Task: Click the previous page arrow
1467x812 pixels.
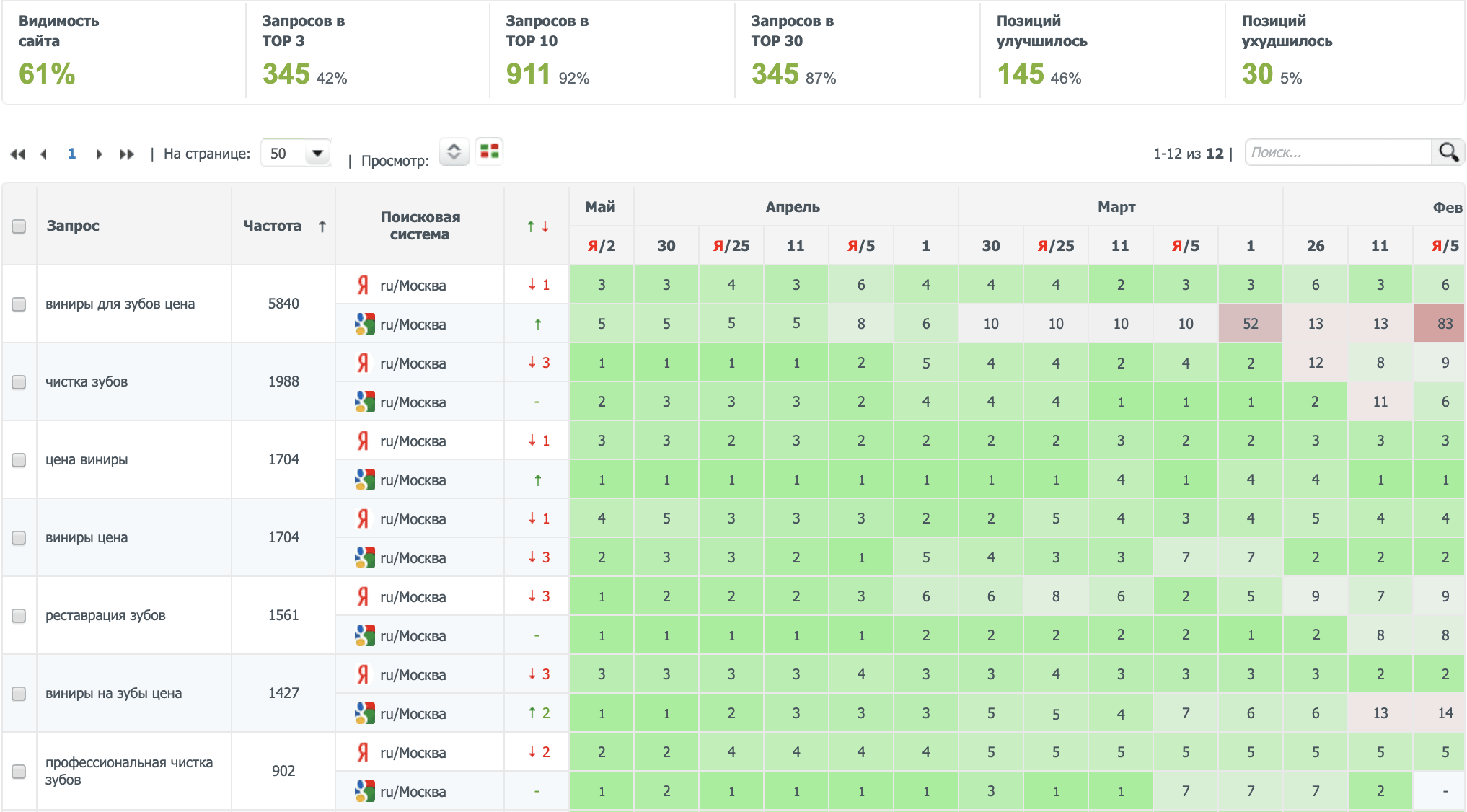Action: click(44, 154)
